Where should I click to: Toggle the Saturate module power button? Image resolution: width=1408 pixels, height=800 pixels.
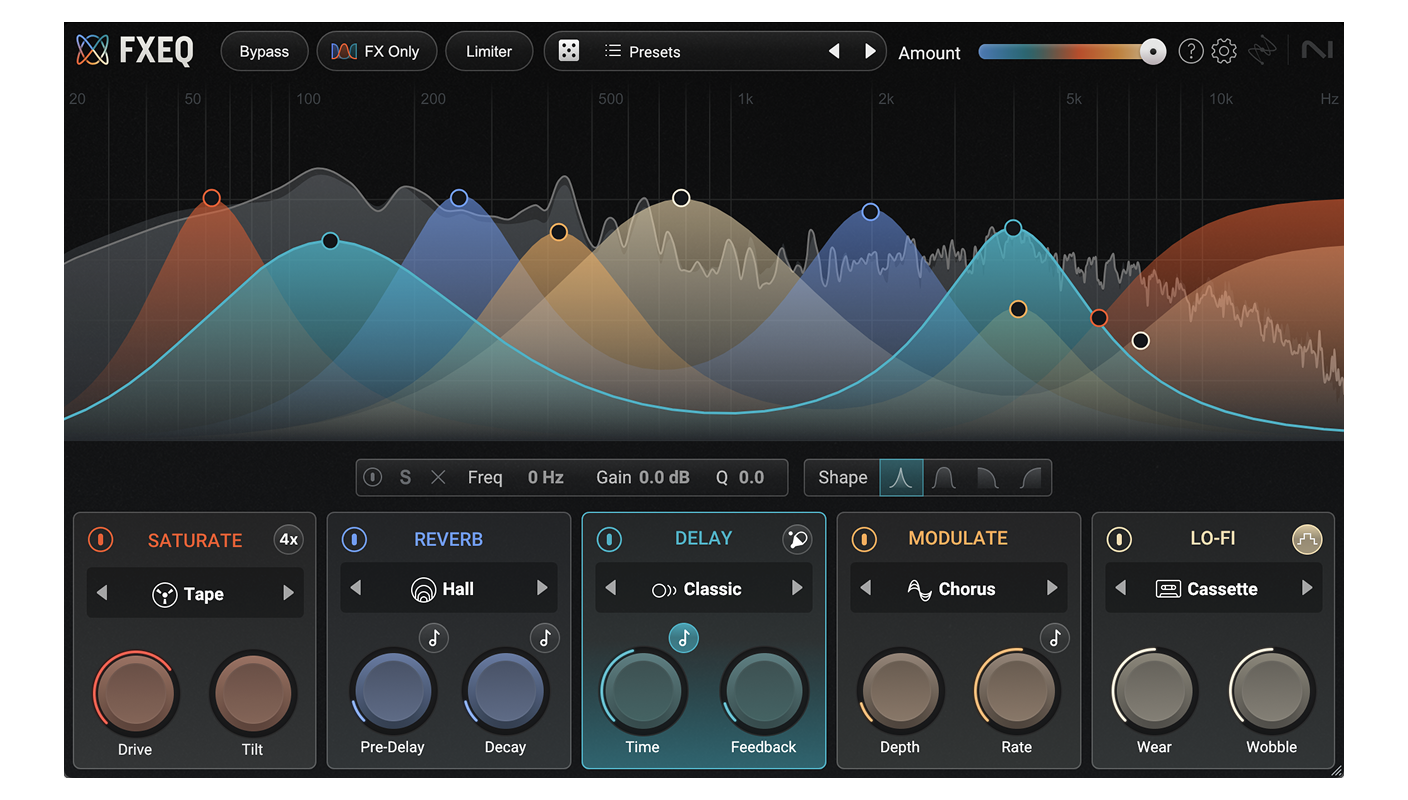101,540
